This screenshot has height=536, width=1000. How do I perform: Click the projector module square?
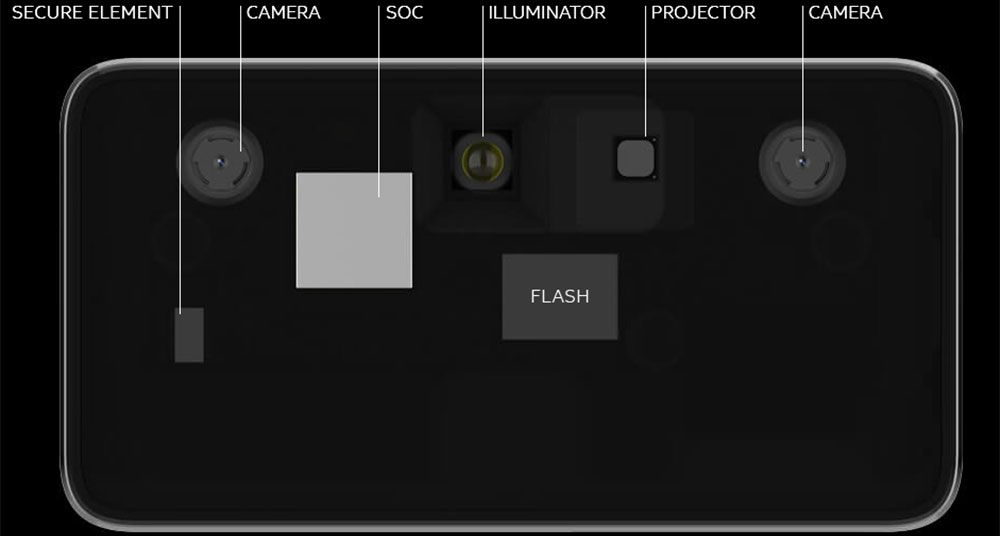click(x=636, y=158)
